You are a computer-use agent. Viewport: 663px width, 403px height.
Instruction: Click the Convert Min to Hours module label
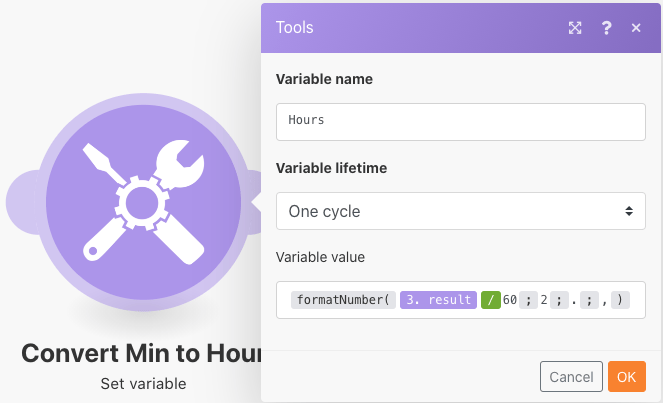[x=141, y=353]
